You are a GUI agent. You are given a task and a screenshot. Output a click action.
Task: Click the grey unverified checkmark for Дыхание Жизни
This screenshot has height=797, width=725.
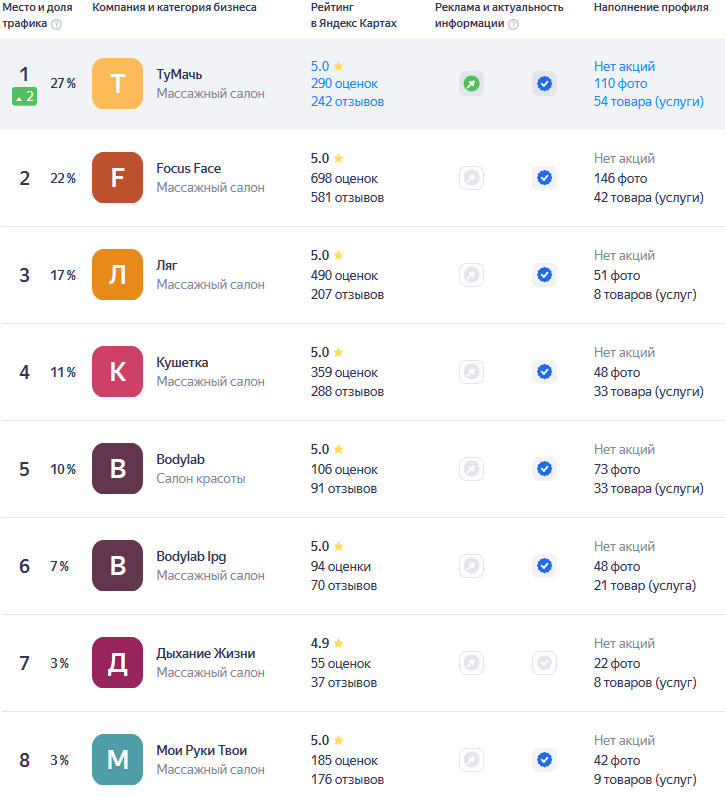point(545,663)
